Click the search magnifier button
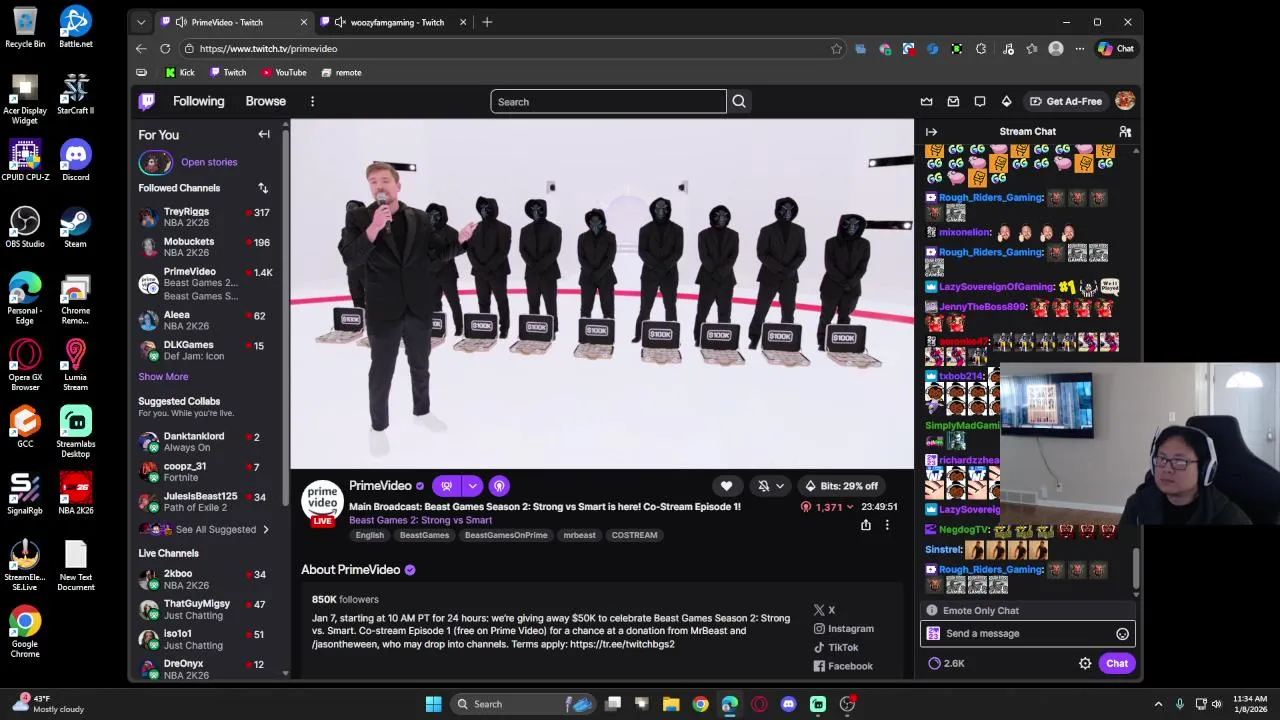This screenshot has width=1280, height=720. click(x=739, y=101)
